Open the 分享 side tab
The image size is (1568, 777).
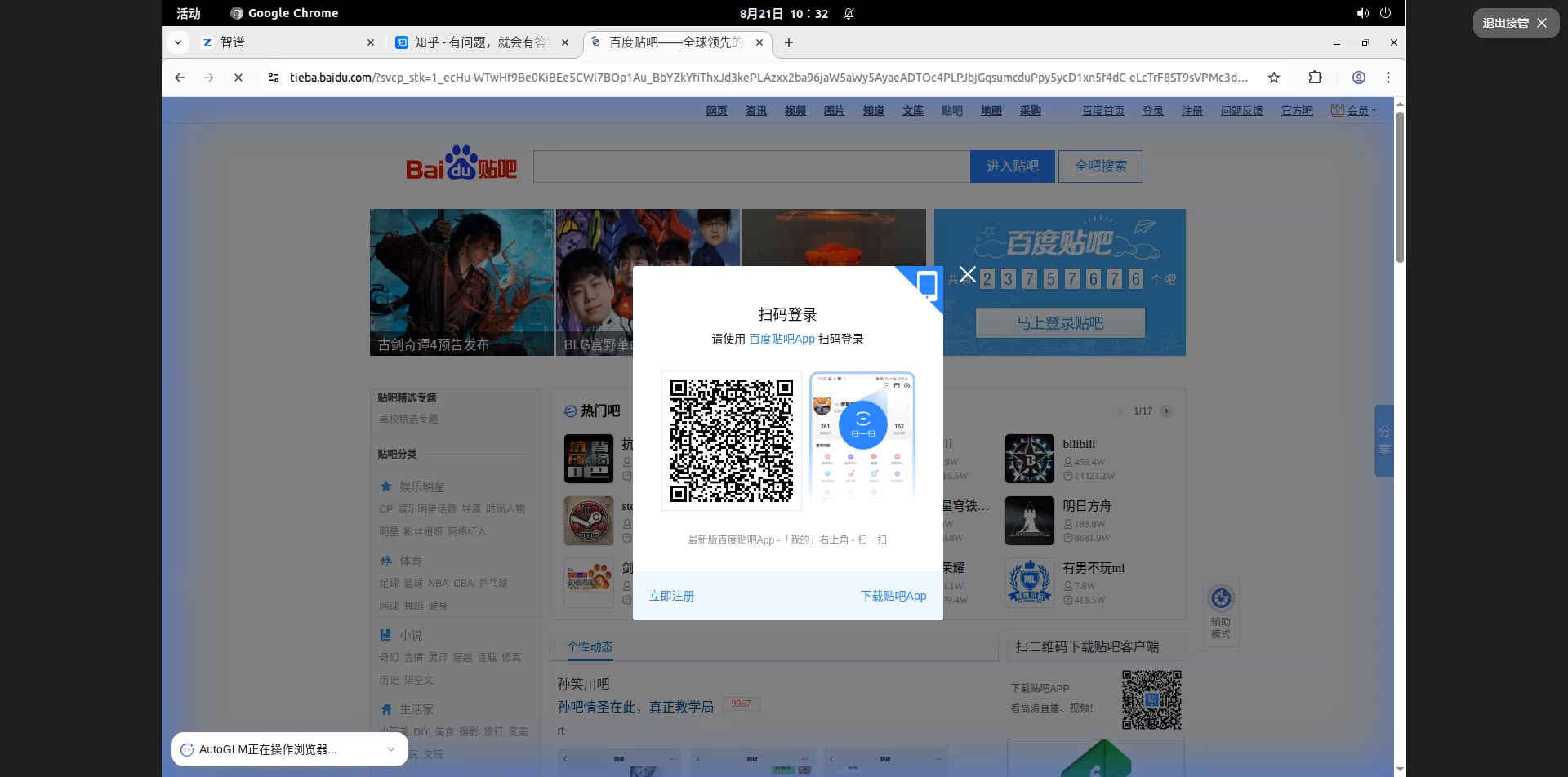pyautogui.click(x=1383, y=441)
